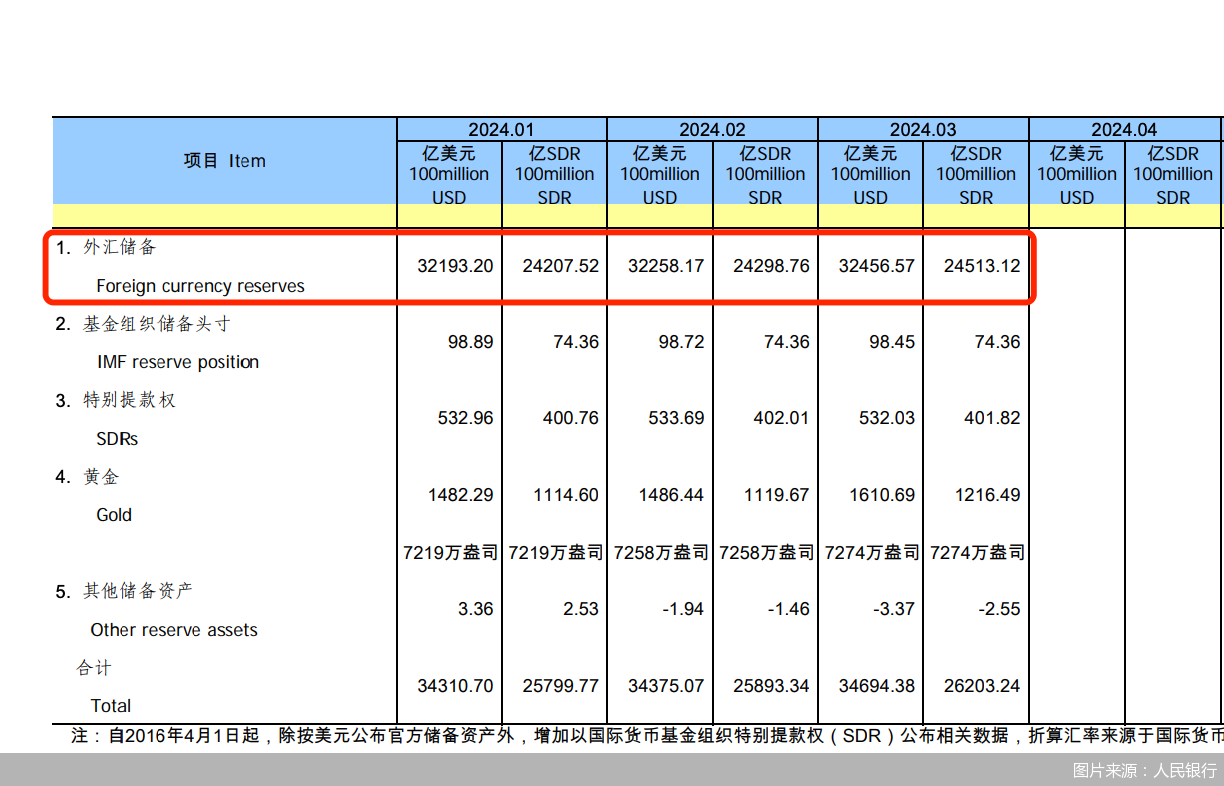Click 7219万盎司 in the 2024.01 USD column
1224x786 pixels.
coord(450,552)
